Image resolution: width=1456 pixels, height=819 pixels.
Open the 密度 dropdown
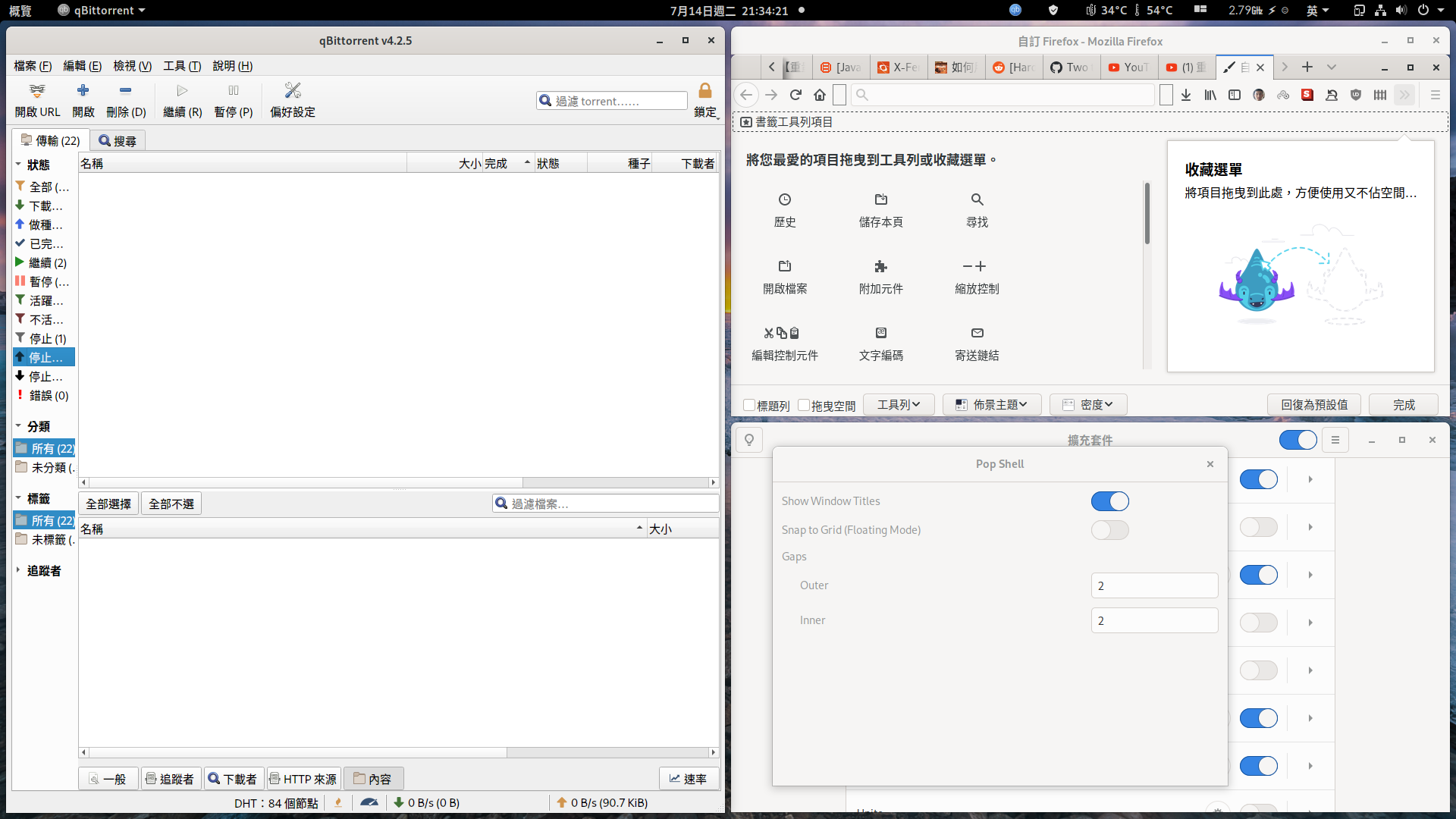click(x=1088, y=405)
